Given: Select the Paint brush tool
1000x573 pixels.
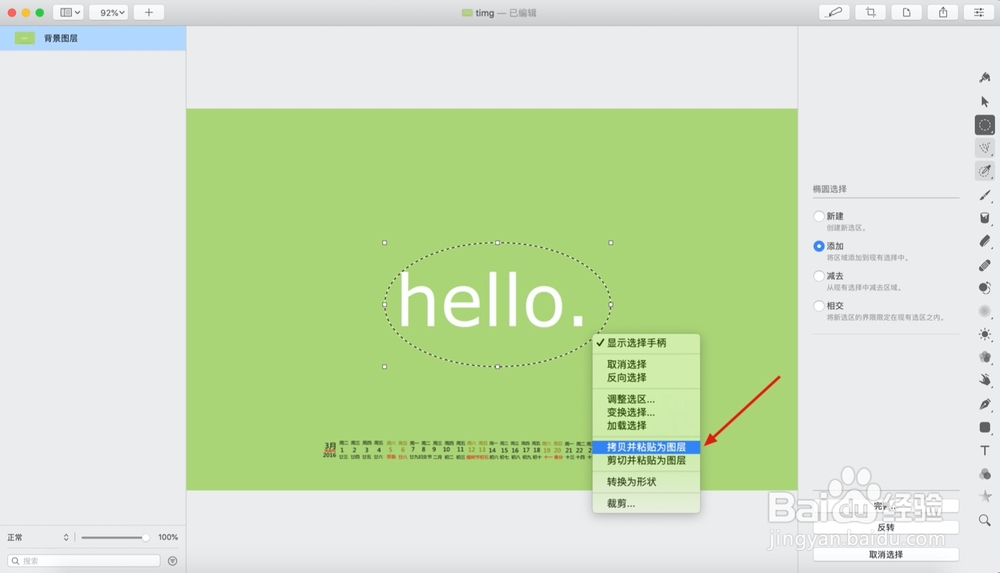Looking at the screenshot, I should pos(985,195).
